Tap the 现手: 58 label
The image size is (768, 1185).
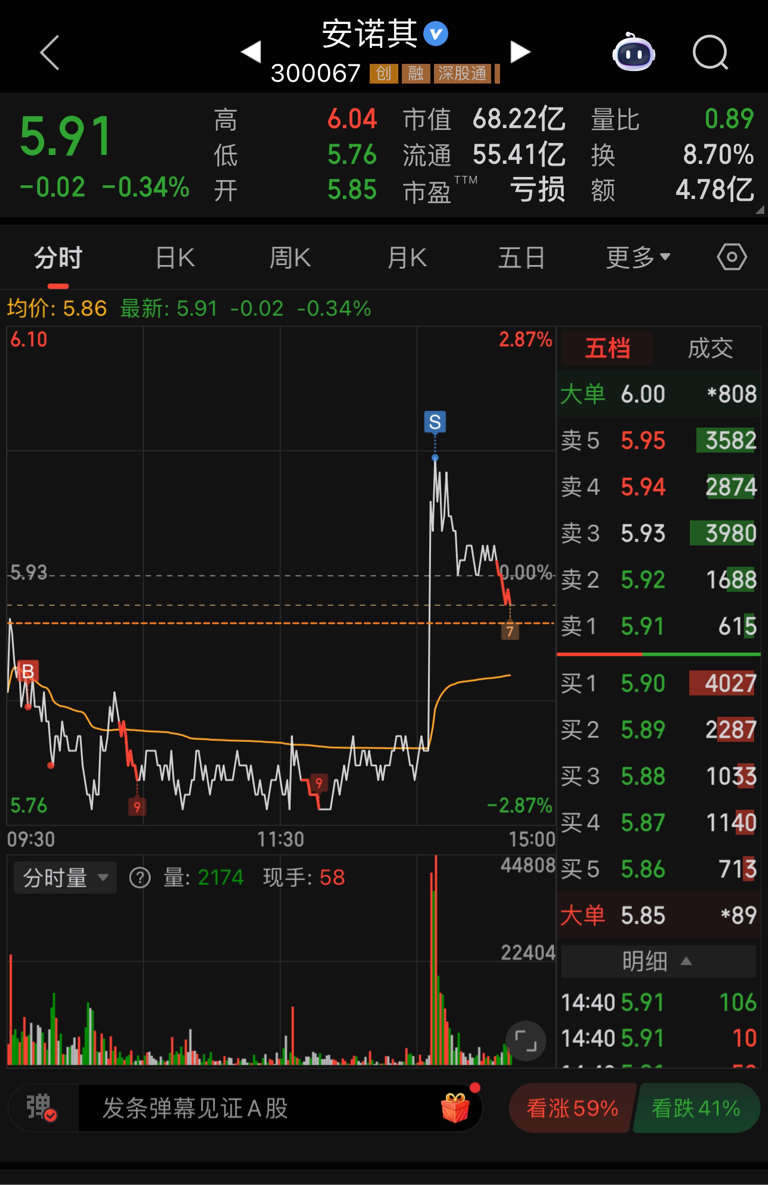(x=304, y=877)
